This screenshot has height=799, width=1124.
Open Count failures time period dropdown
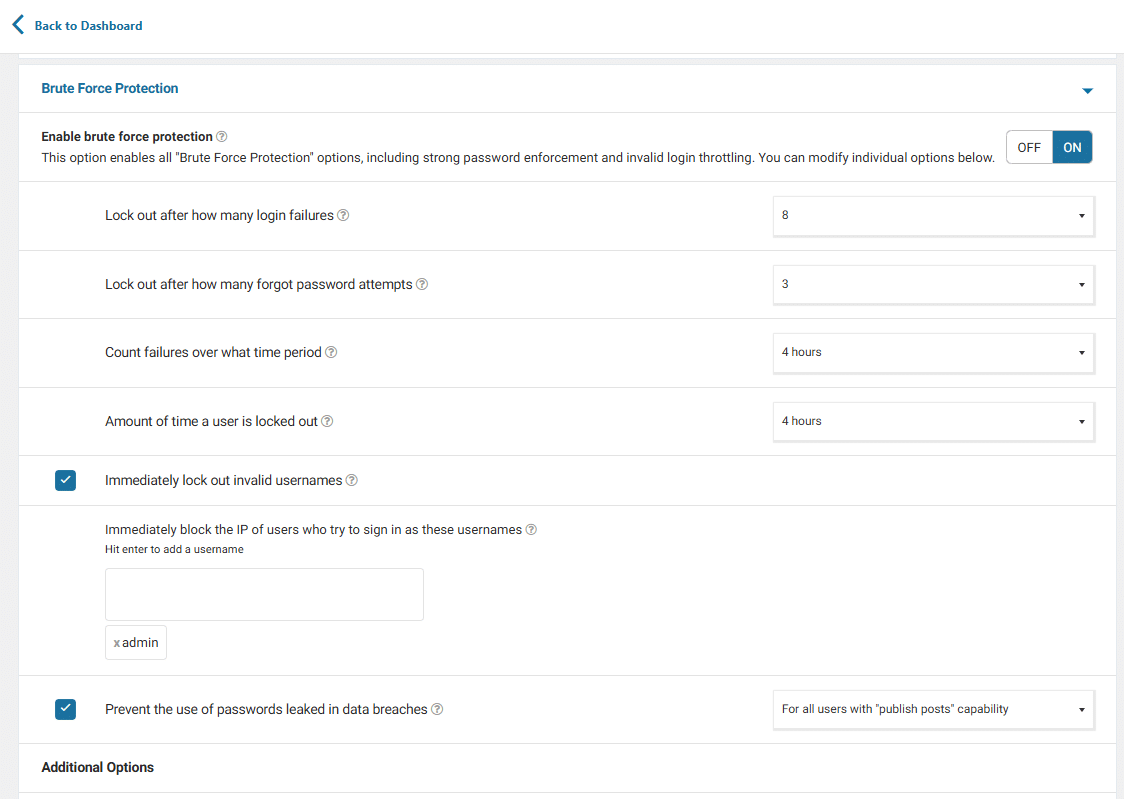[x=933, y=353]
